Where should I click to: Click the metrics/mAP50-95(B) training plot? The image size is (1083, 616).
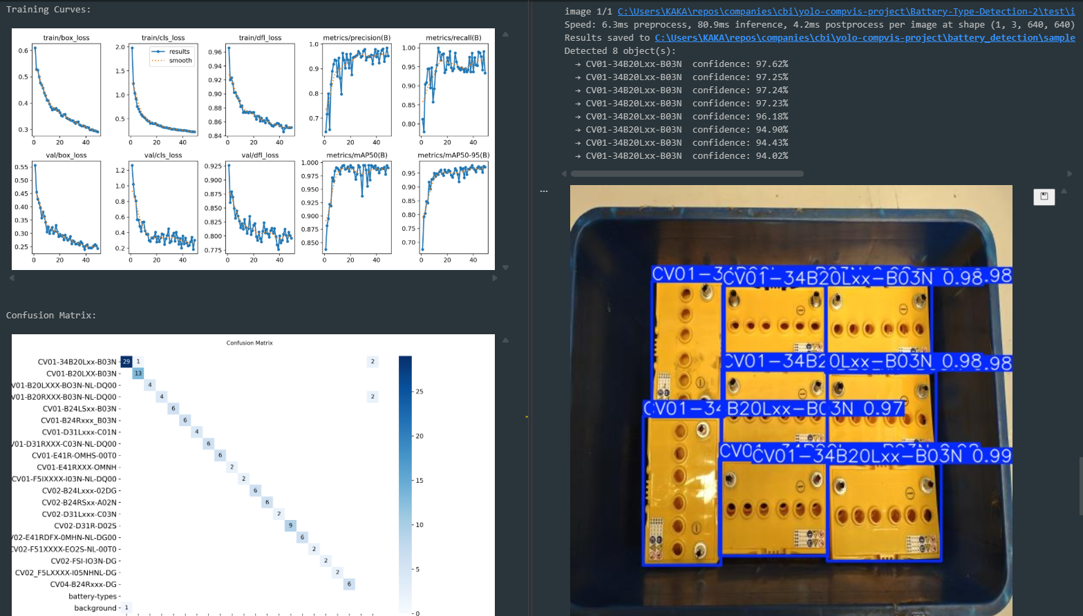453,206
